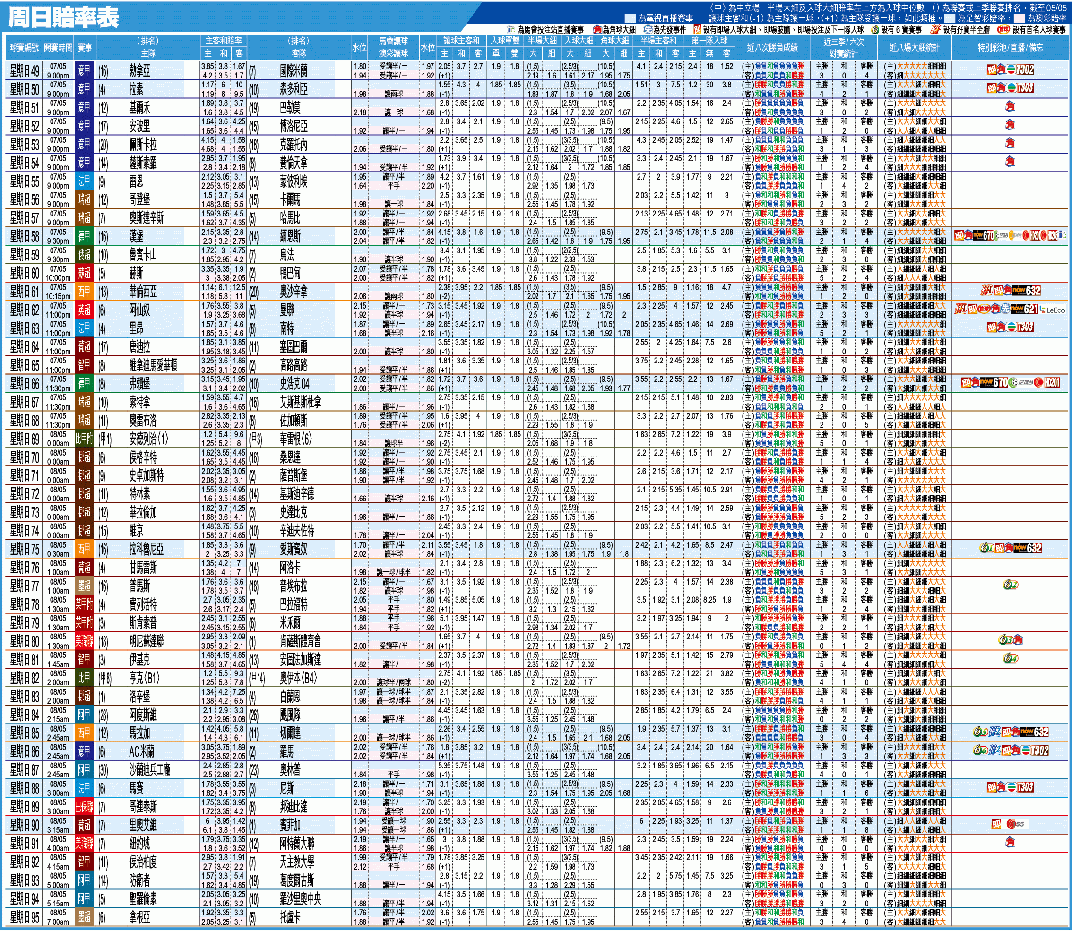
Task: Click home team 馬賽
Action: (x=136, y=788)
